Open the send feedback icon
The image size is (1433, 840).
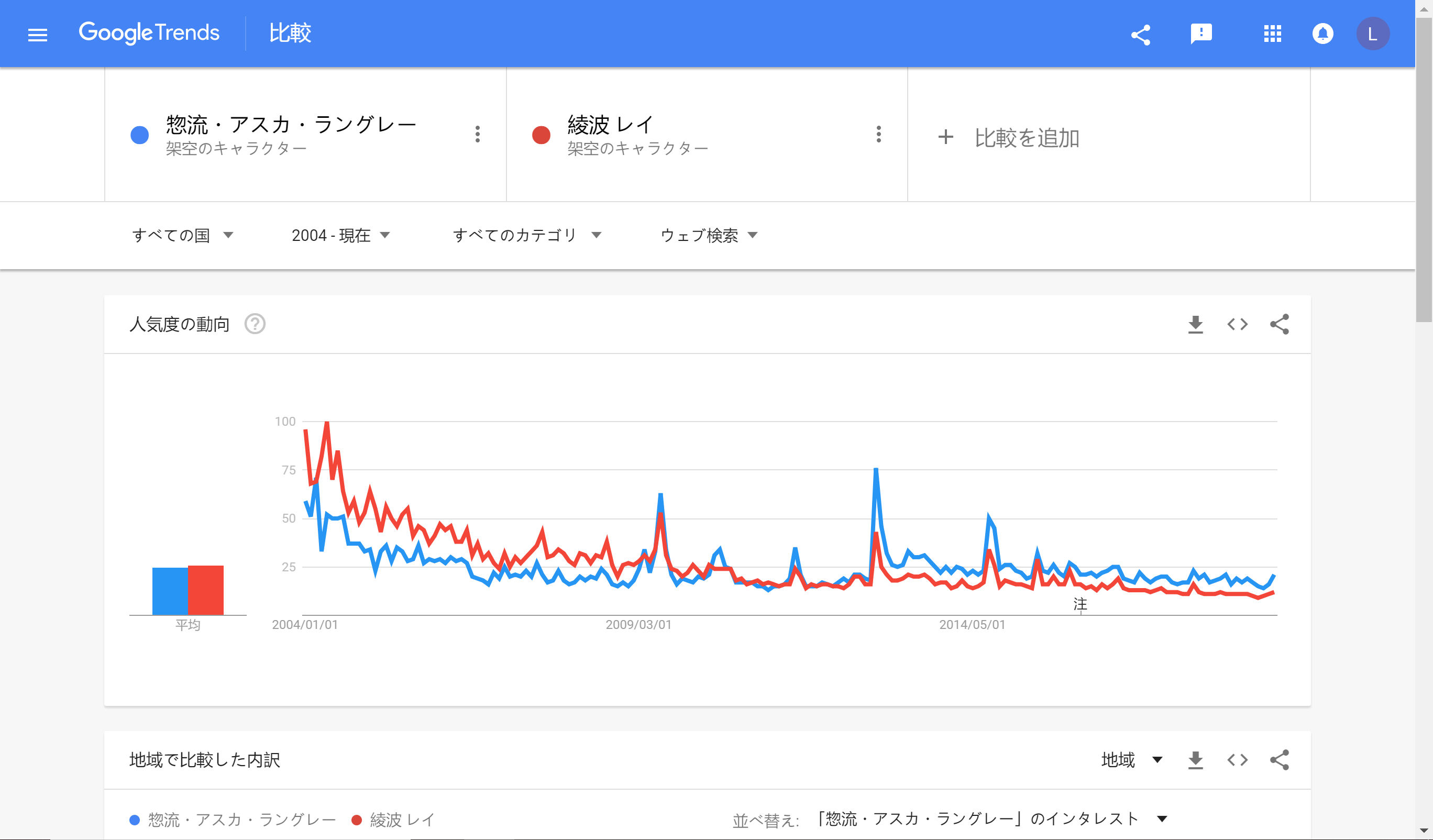[x=1201, y=34]
